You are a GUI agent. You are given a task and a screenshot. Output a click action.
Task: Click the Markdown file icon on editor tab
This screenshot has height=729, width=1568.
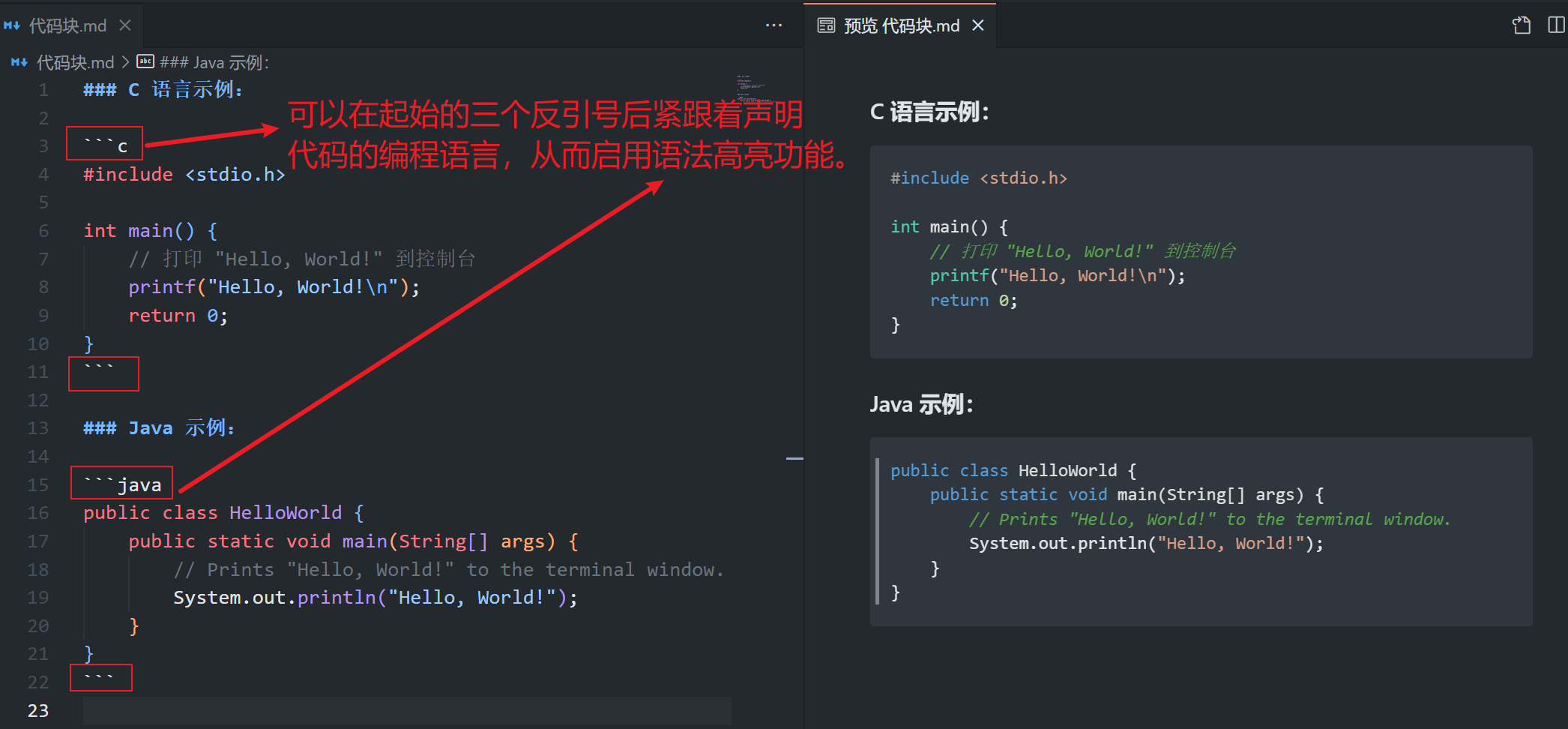[12, 25]
